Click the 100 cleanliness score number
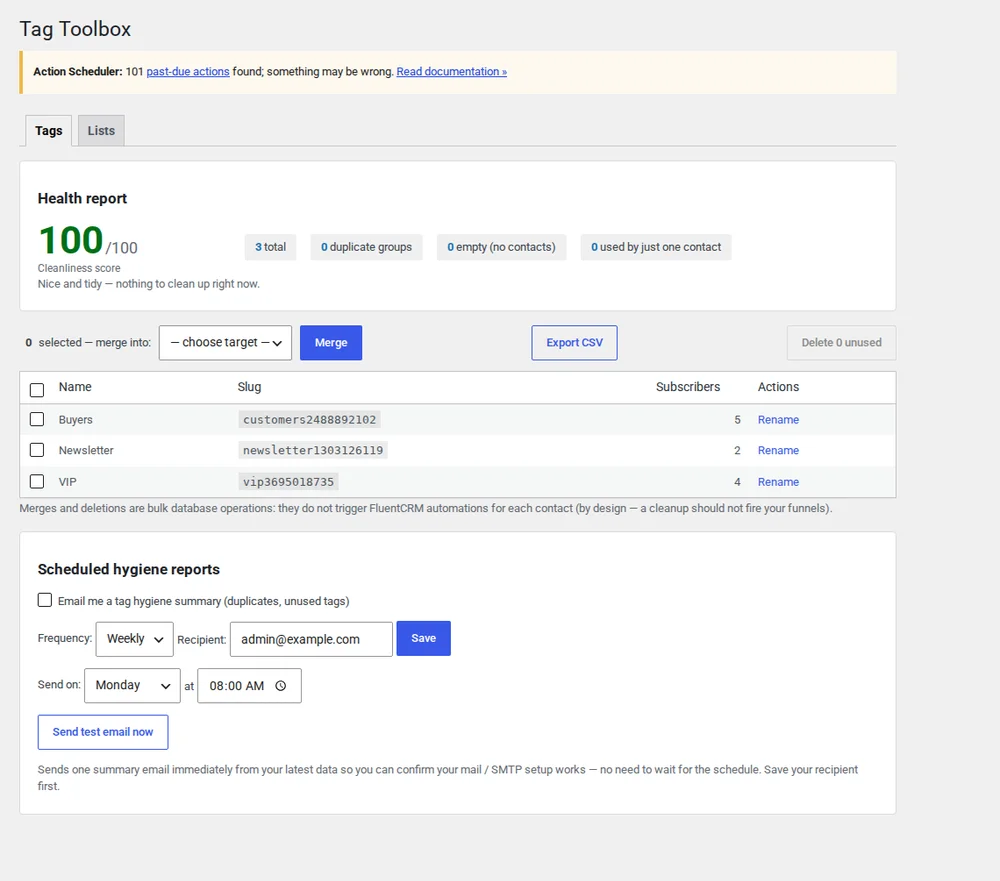1000x881 pixels. pyautogui.click(x=71, y=240)
